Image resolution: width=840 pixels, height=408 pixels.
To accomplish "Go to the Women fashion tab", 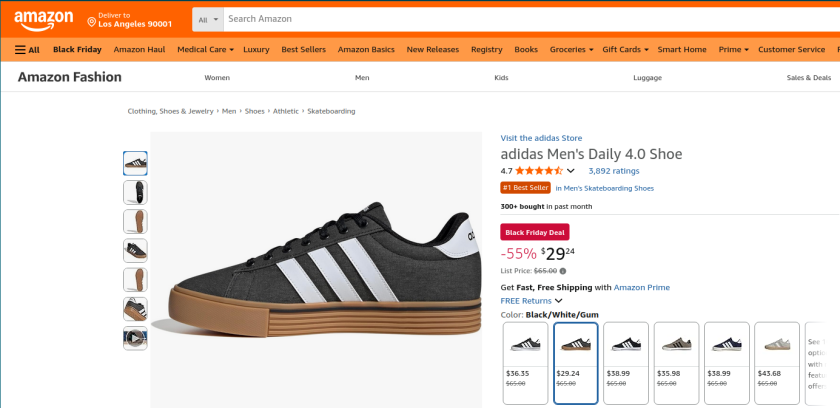I will 217,77.
